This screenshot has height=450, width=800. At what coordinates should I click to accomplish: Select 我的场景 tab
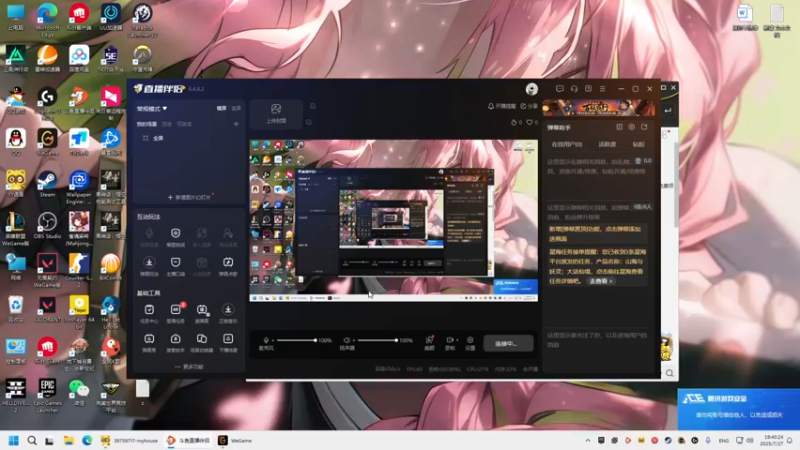146,124
